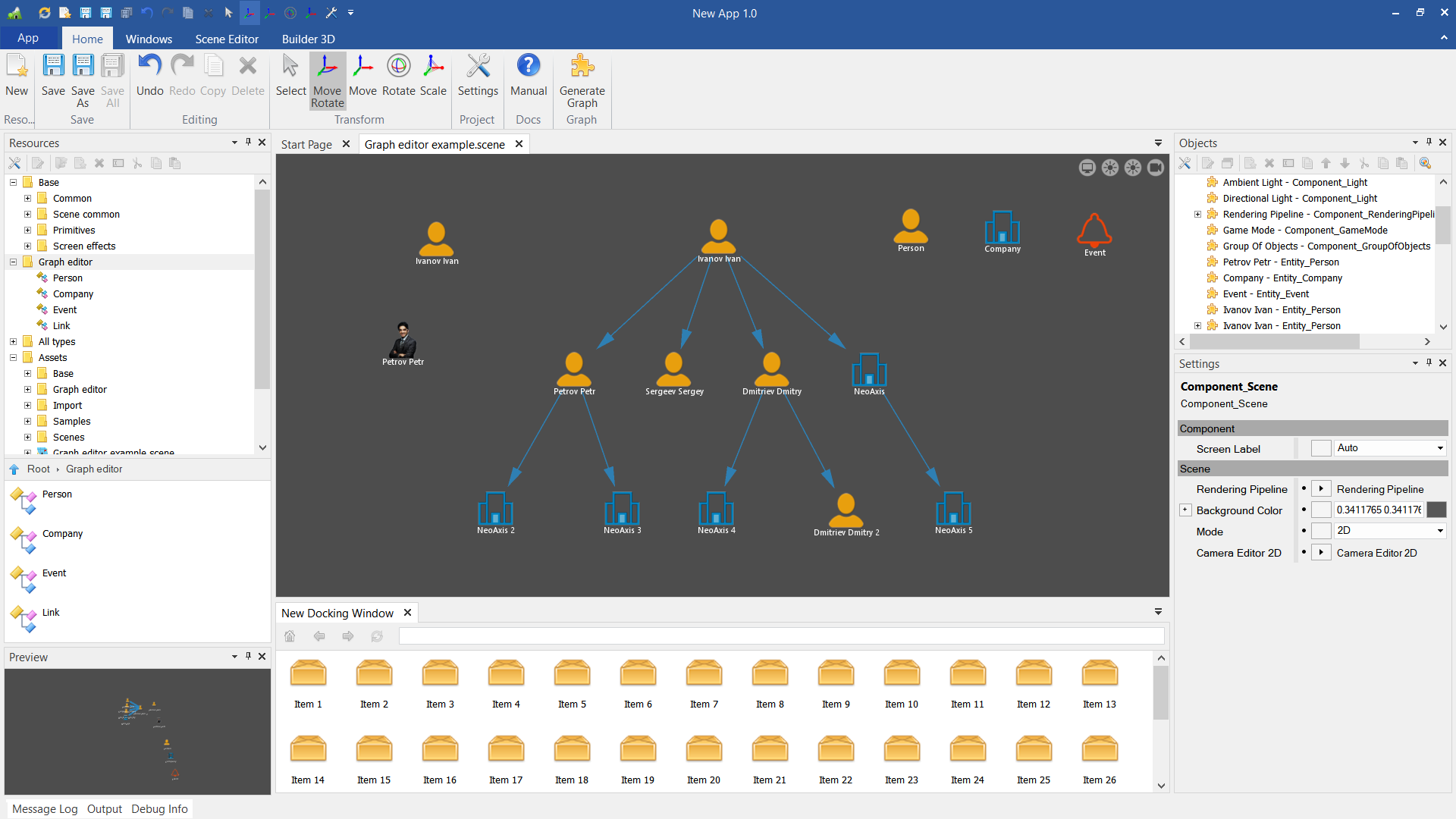1456x819 pixels.
Task: Click the Home button in docking window
Action: pyautogui.click(x=290, y=636)
